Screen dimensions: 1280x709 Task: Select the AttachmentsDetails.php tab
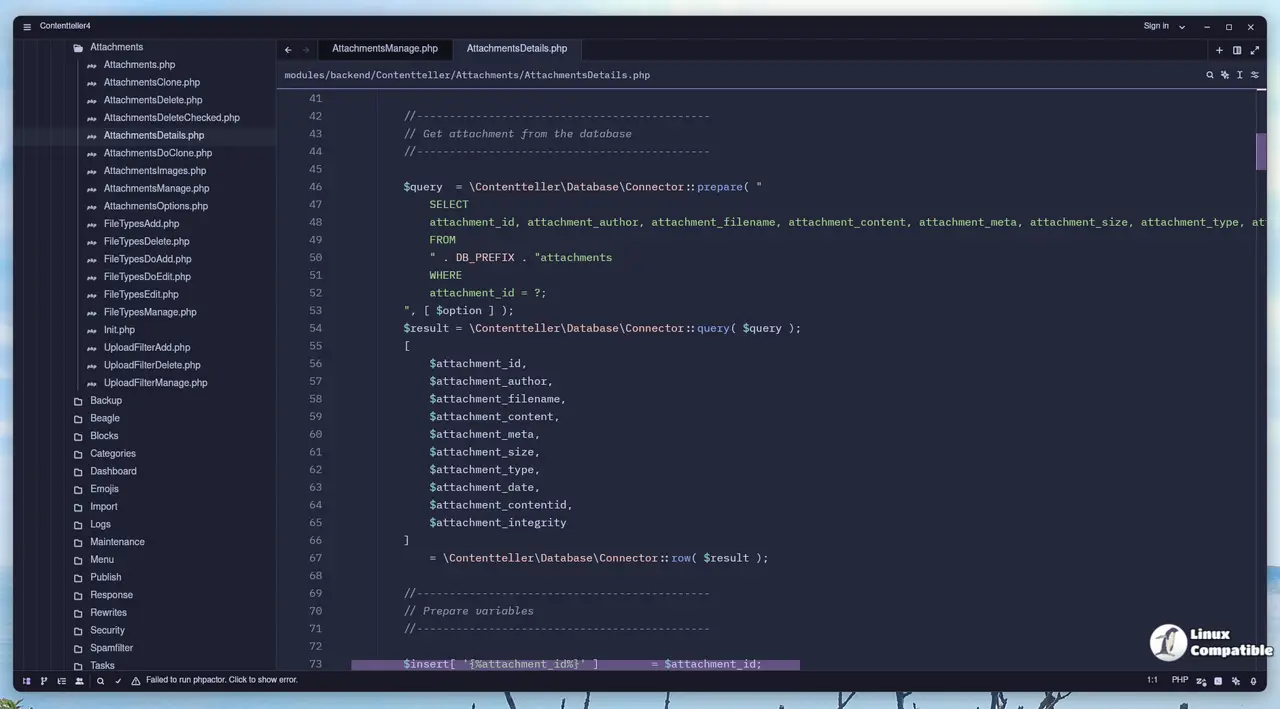point(516,49)
